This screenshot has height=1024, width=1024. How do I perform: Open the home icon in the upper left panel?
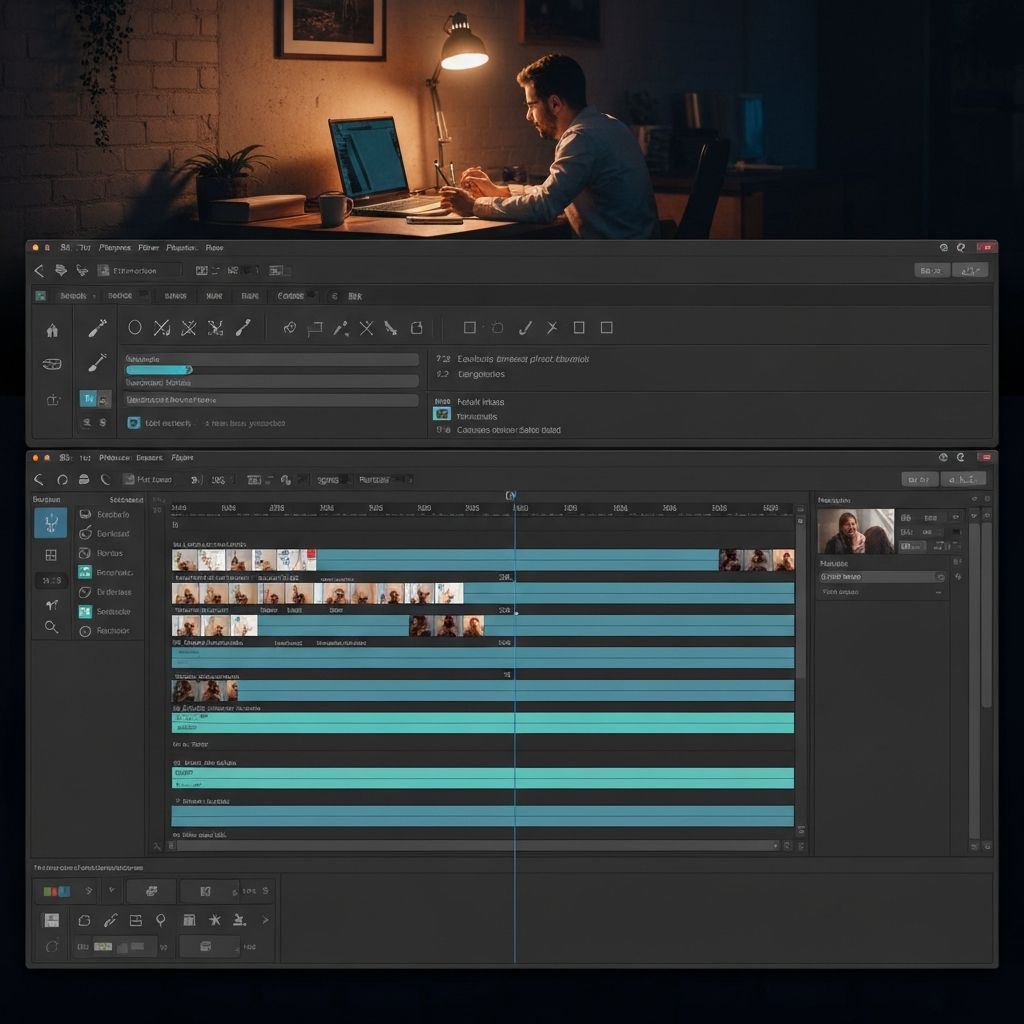[x=51, y=329]
